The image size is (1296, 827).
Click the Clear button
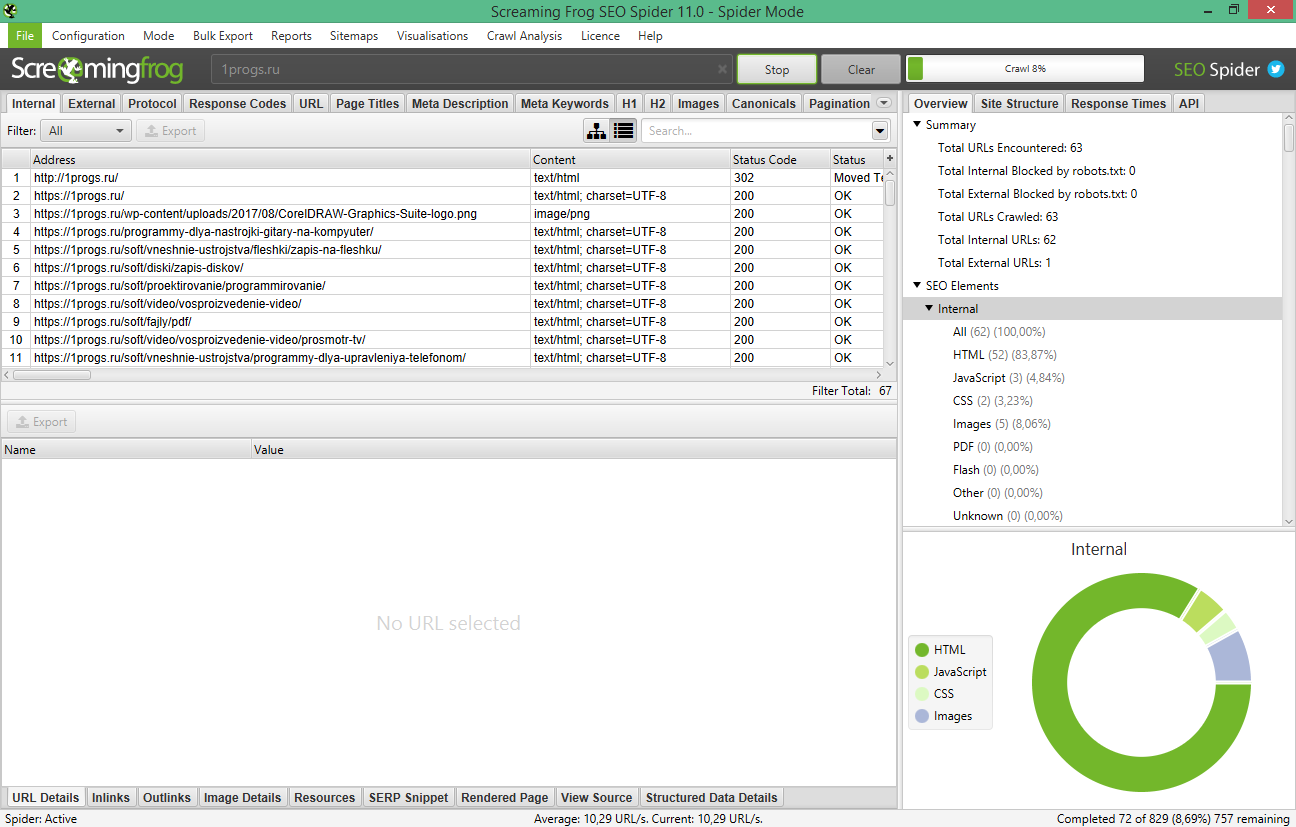861,69
